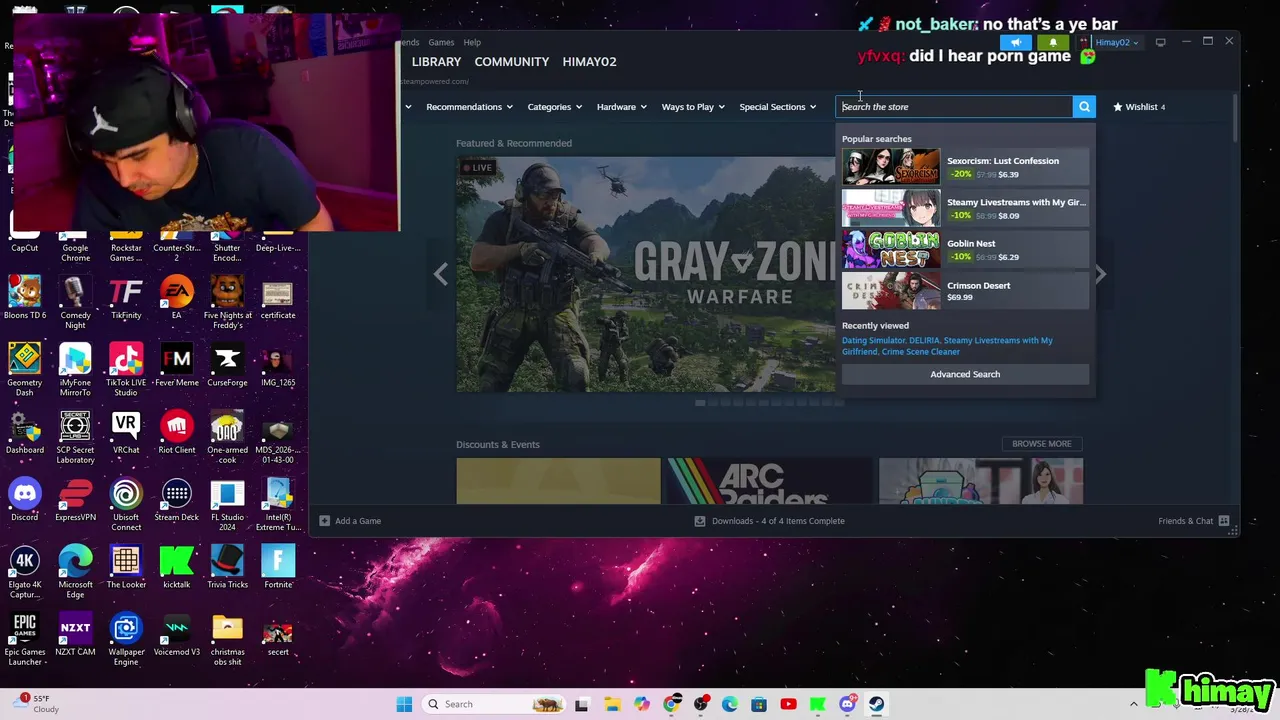
Task: Open the Games menu in Steam
Action: click(441, 42)
